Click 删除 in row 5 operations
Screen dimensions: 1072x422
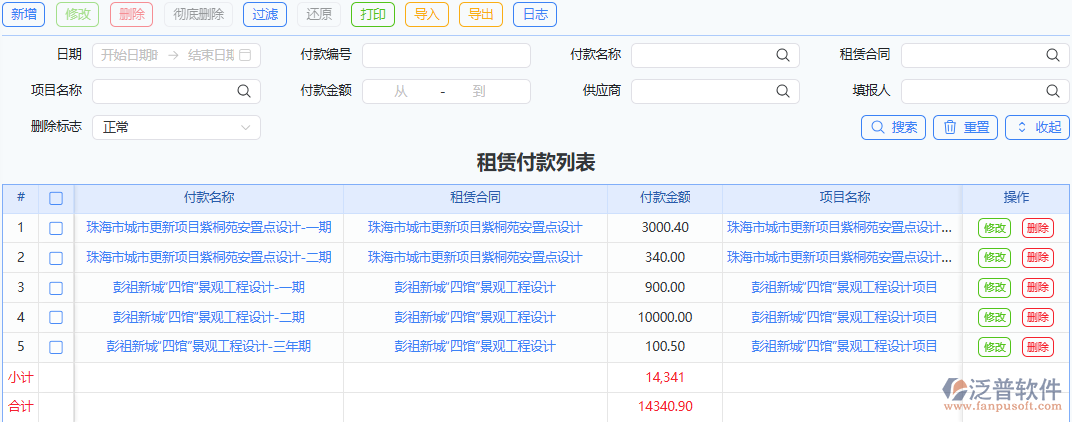click(1038, 347)
